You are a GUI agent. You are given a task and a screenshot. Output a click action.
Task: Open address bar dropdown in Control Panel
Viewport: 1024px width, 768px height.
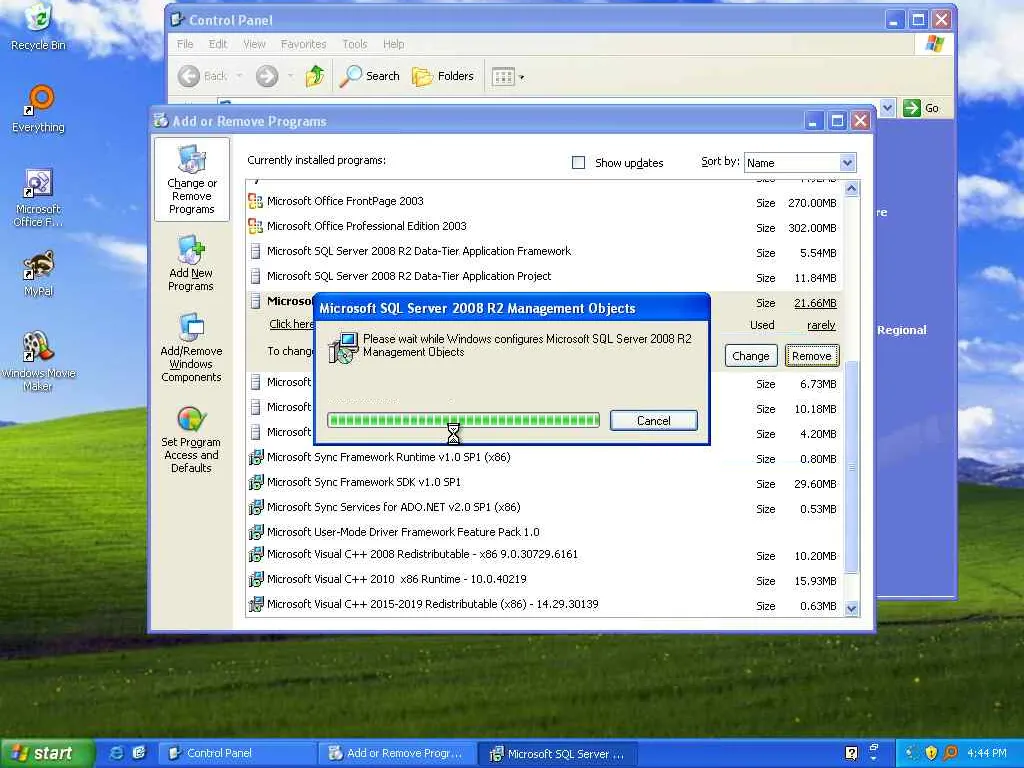click(887, 107)
